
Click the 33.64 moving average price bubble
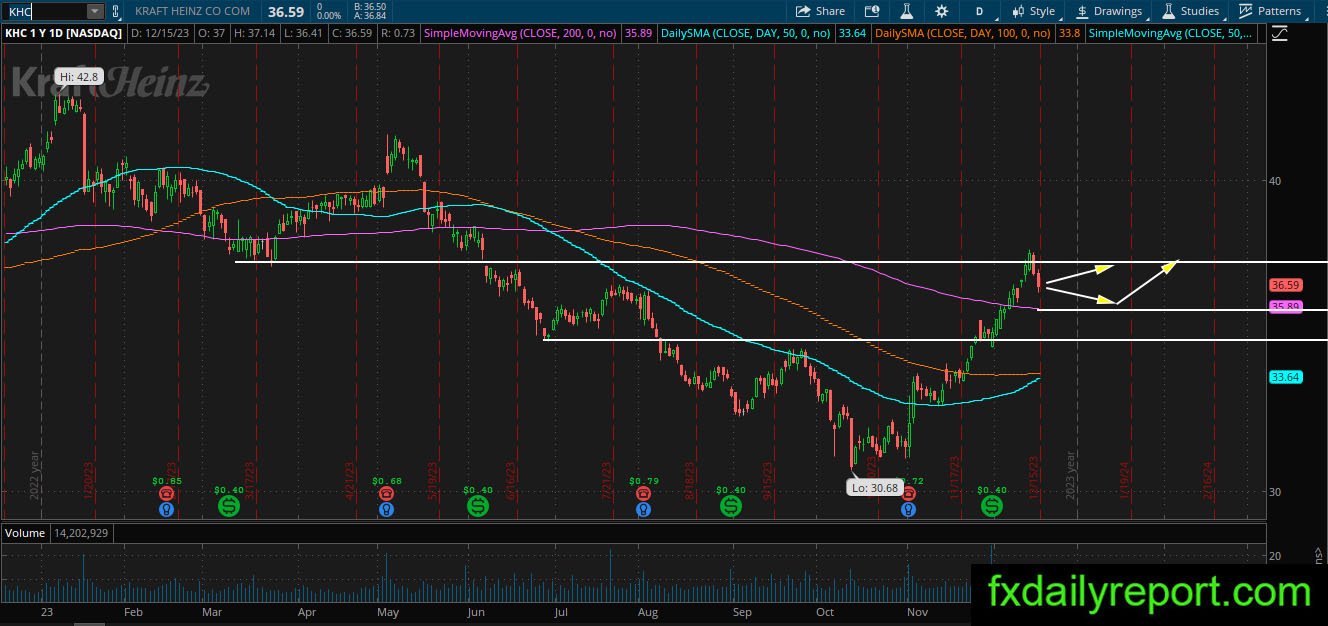[1284, 377]
